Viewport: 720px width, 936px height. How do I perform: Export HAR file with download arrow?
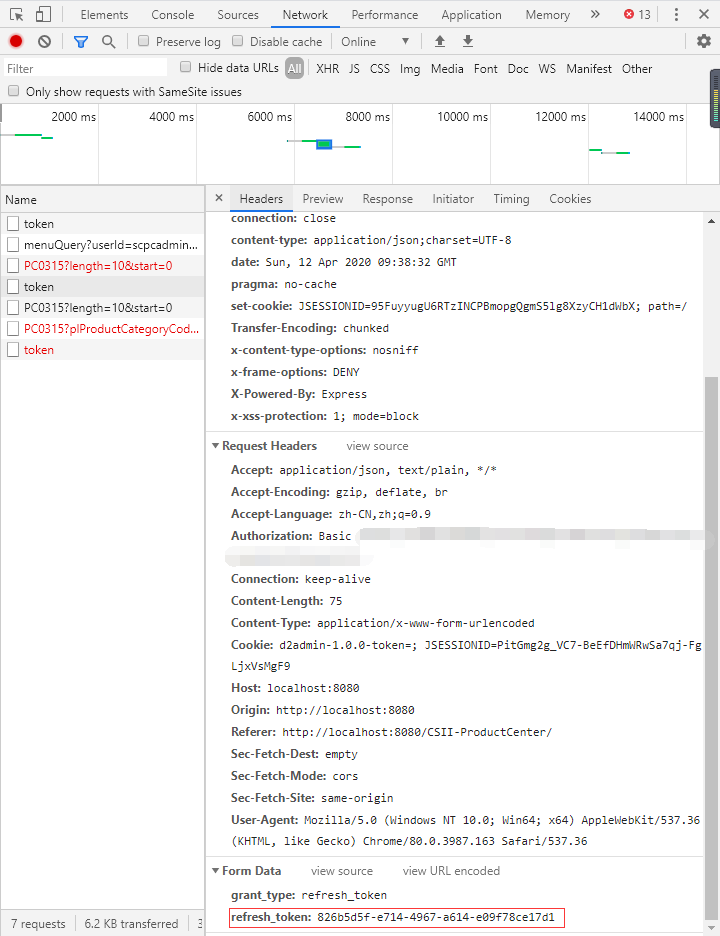[468, 41]
